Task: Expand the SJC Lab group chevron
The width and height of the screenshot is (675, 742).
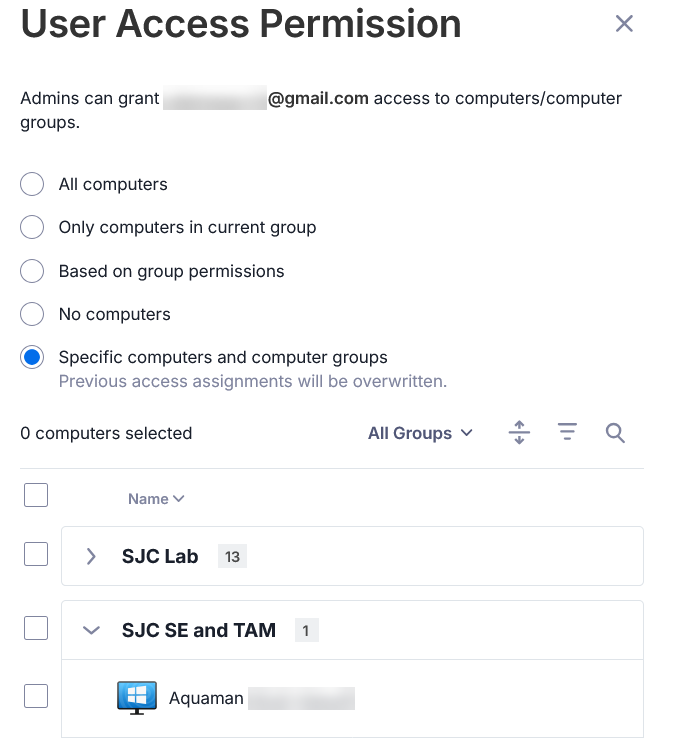Action: [x=91, y=556]
